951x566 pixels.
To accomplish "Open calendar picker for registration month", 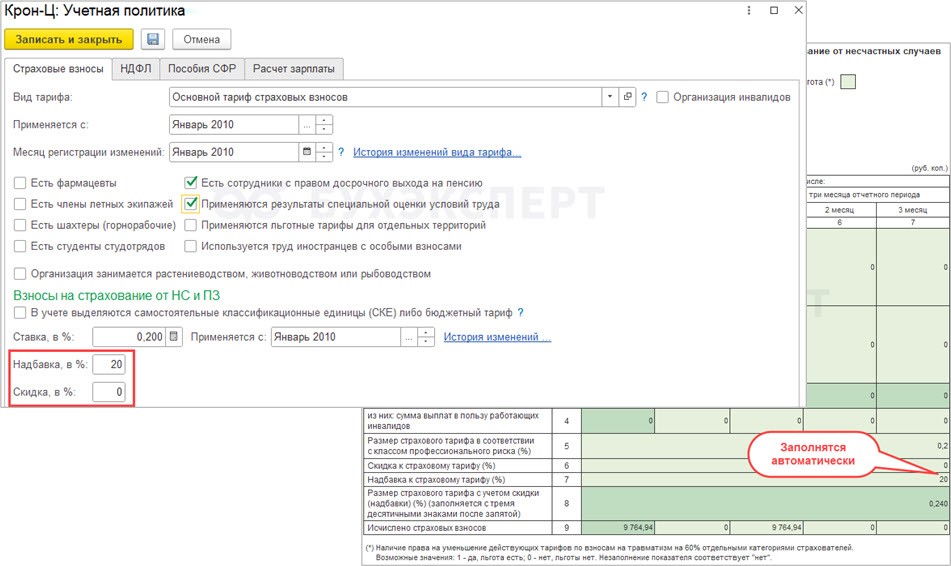I will pos(307,152).
